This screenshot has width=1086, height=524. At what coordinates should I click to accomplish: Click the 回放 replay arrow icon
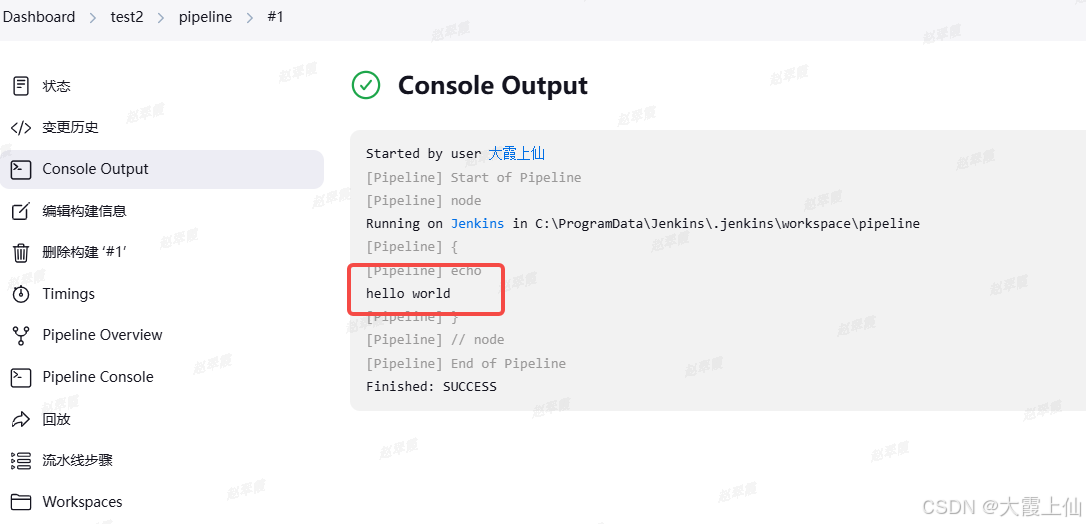coord(21,419)
